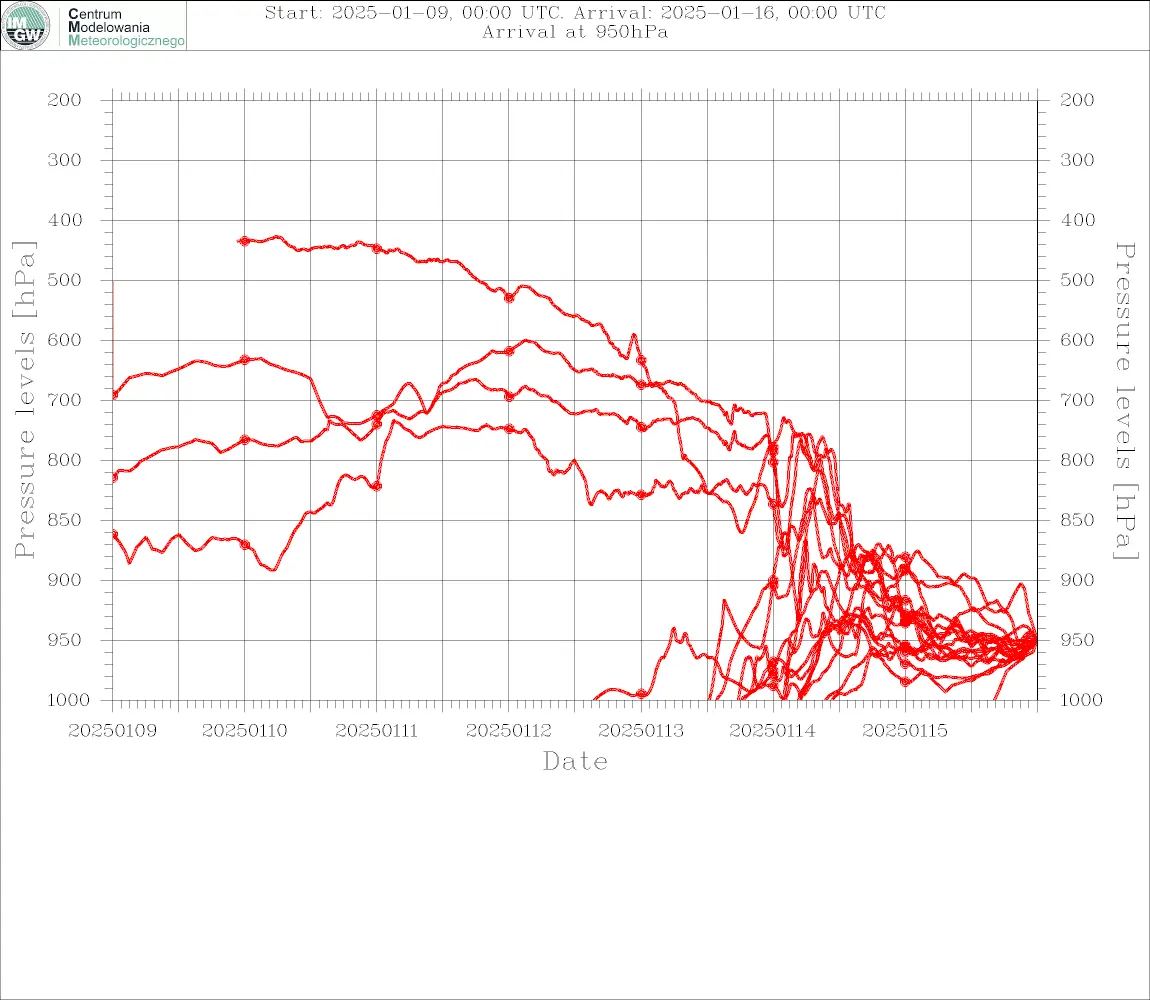Click the left axis 800 label
The height and width of the screenshot is (1000, 1150).
[x=65, y=461]
